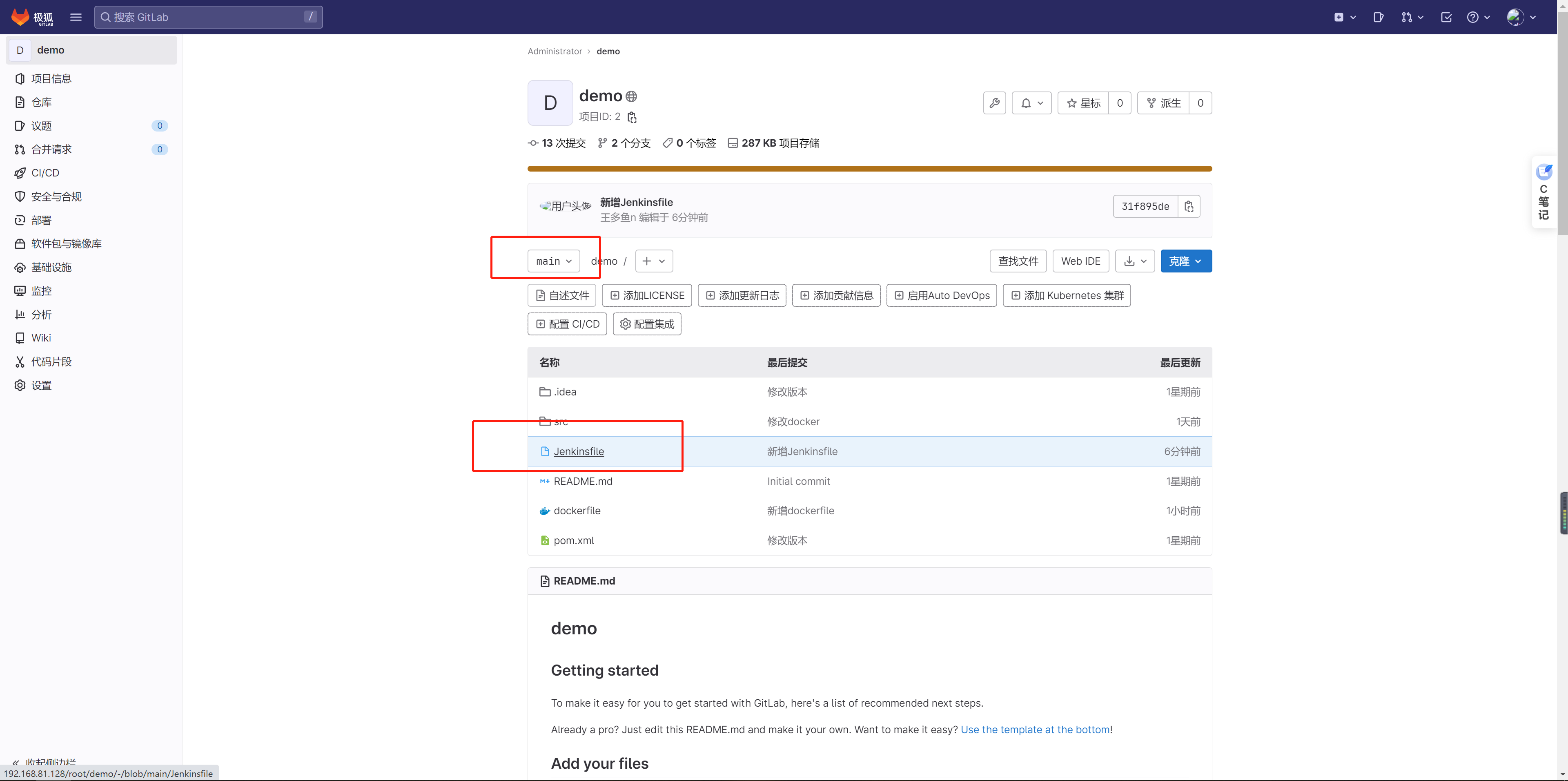Click the language bar
The image size is (1568, 781).
pos(869,169)
